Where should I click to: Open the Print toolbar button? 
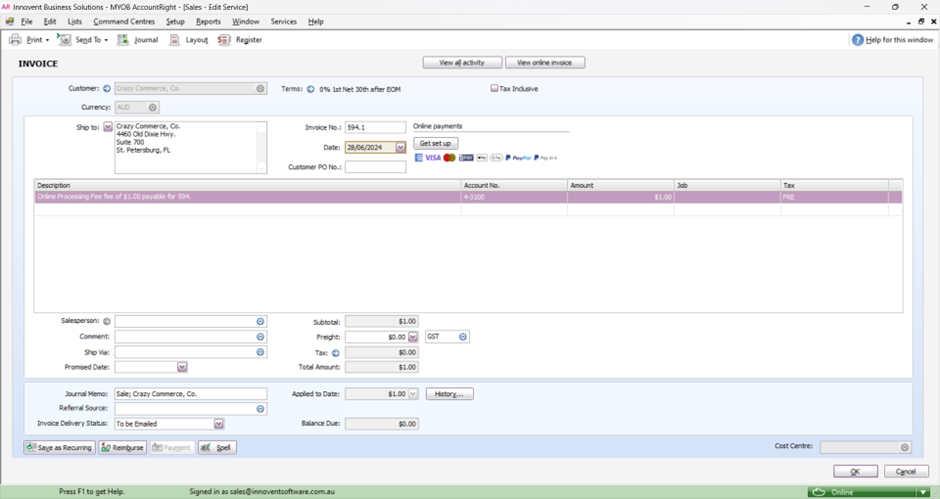[x=28, y=40]
